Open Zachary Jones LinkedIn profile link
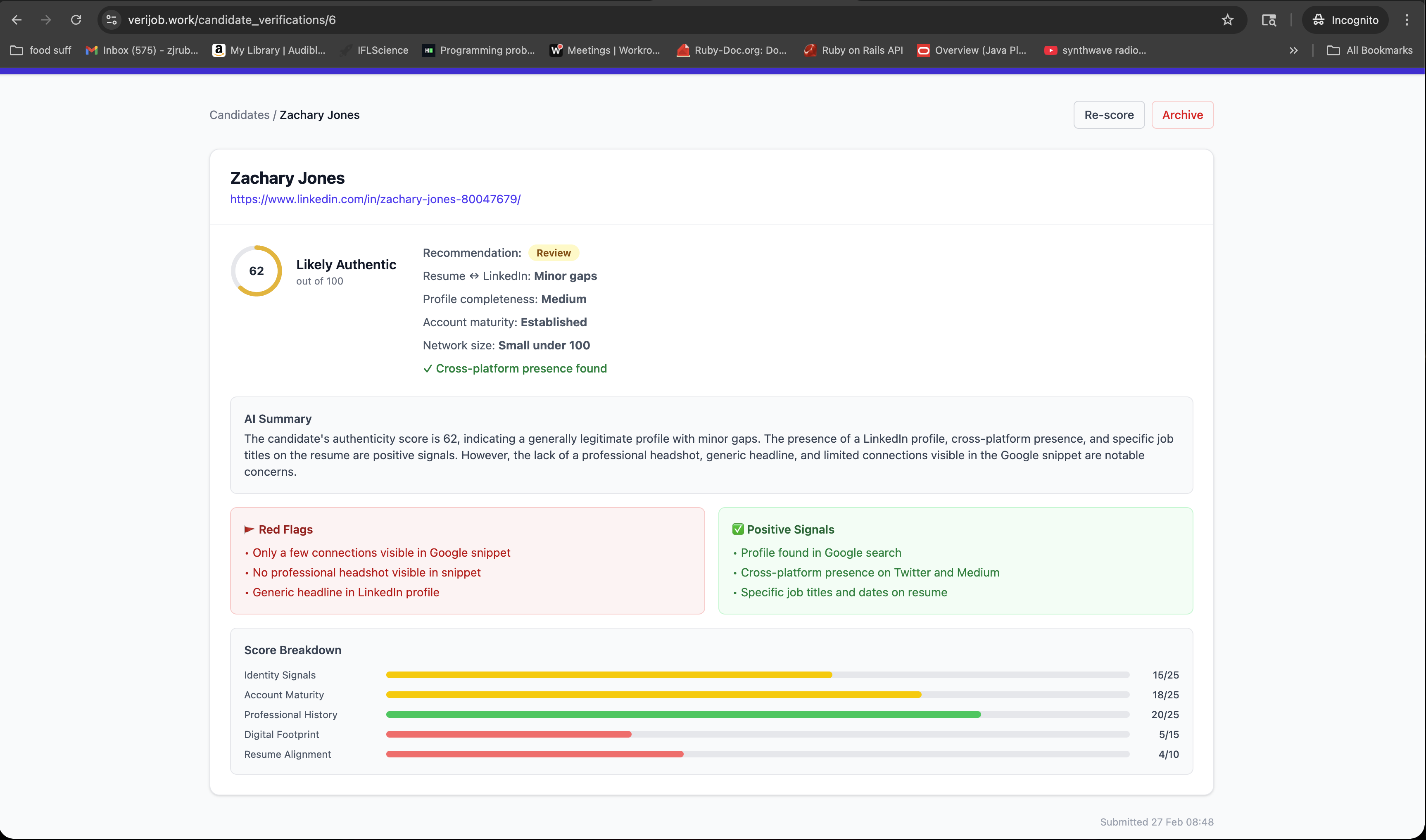This screenshot has width=1426, height=840. coord(376,199)
